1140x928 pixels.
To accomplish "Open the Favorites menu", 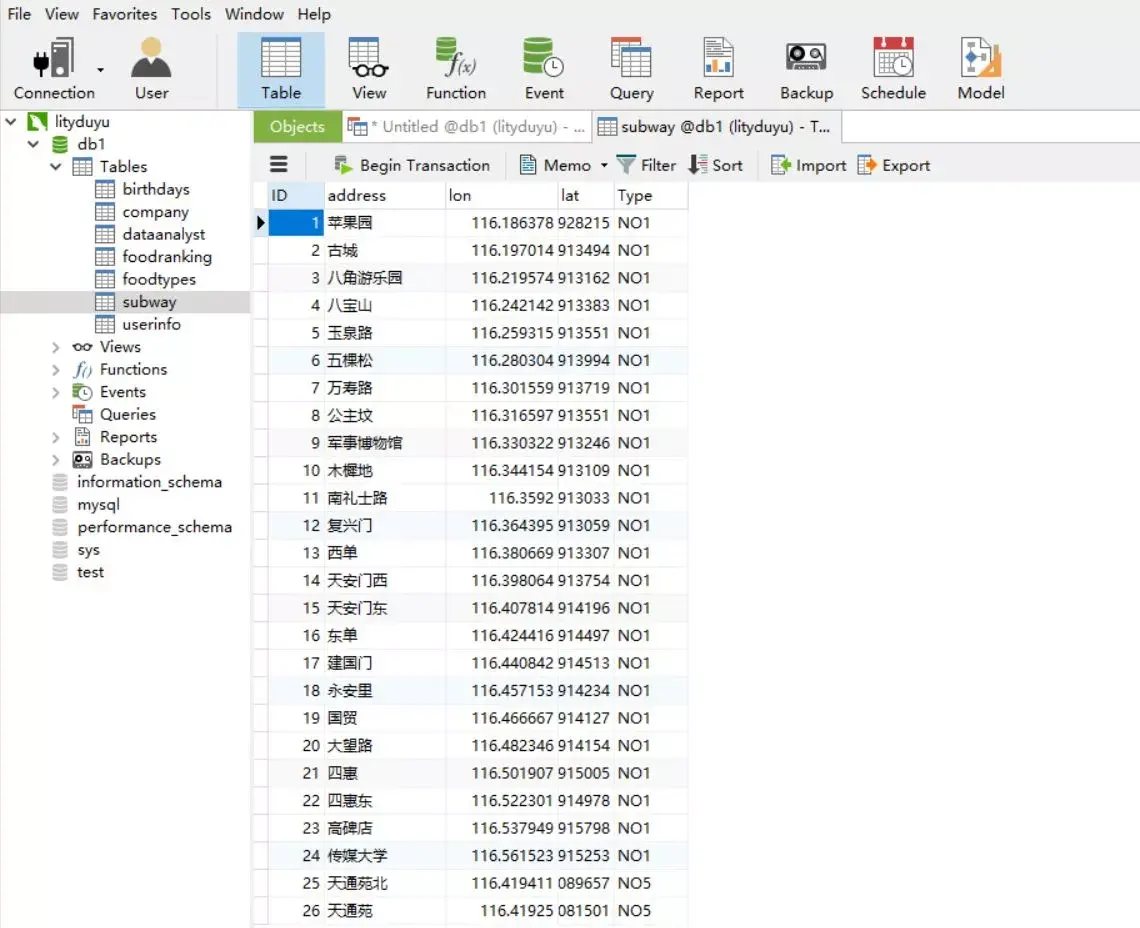I will pyautogui.click(x=124, y=14).
